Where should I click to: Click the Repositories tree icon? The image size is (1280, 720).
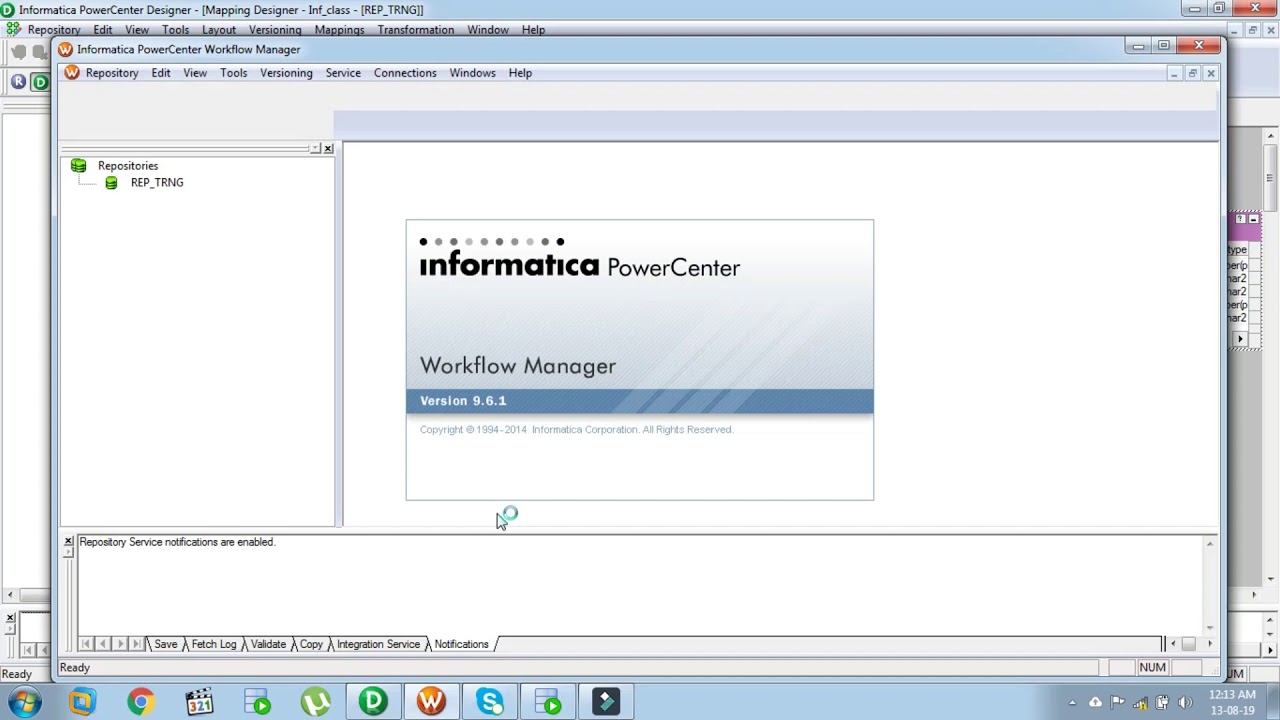(78, 166)
